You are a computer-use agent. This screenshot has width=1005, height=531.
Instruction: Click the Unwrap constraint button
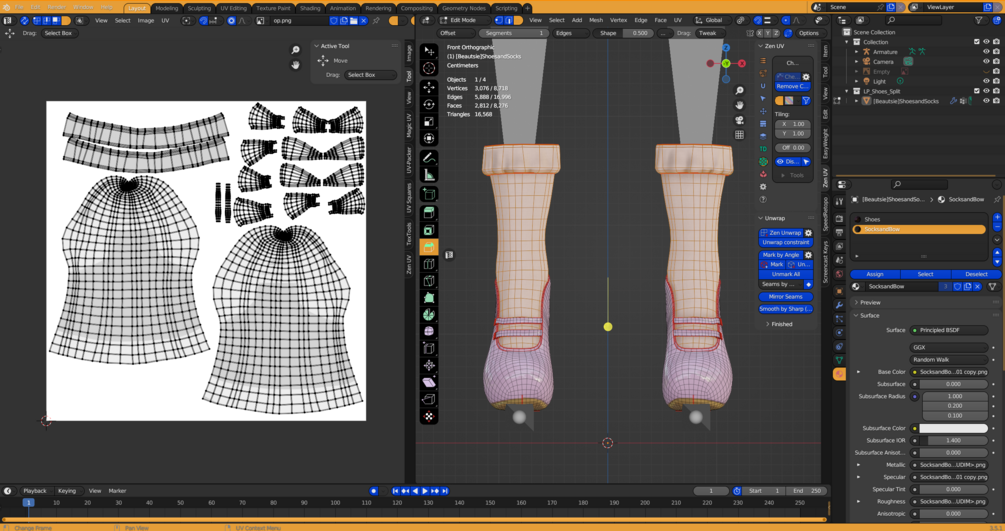786,242
